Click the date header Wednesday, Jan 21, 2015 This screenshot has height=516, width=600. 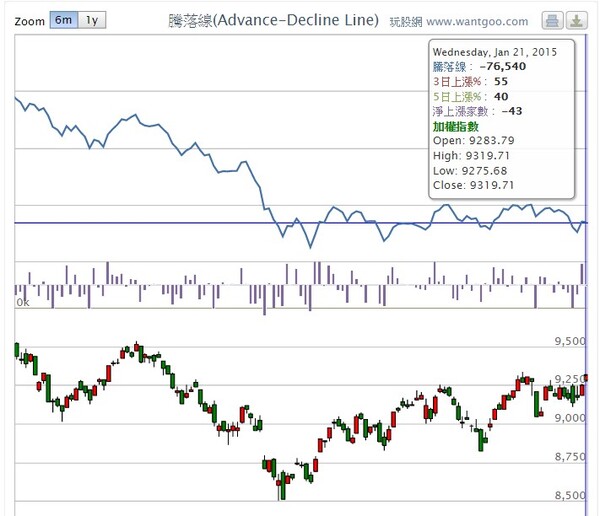[x=494, y=49]
